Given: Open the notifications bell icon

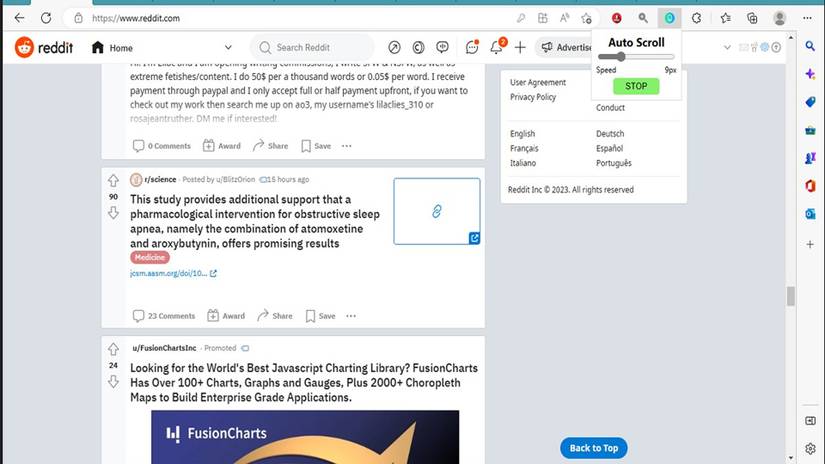Looking at the screenshot, I should coord(496,47).
